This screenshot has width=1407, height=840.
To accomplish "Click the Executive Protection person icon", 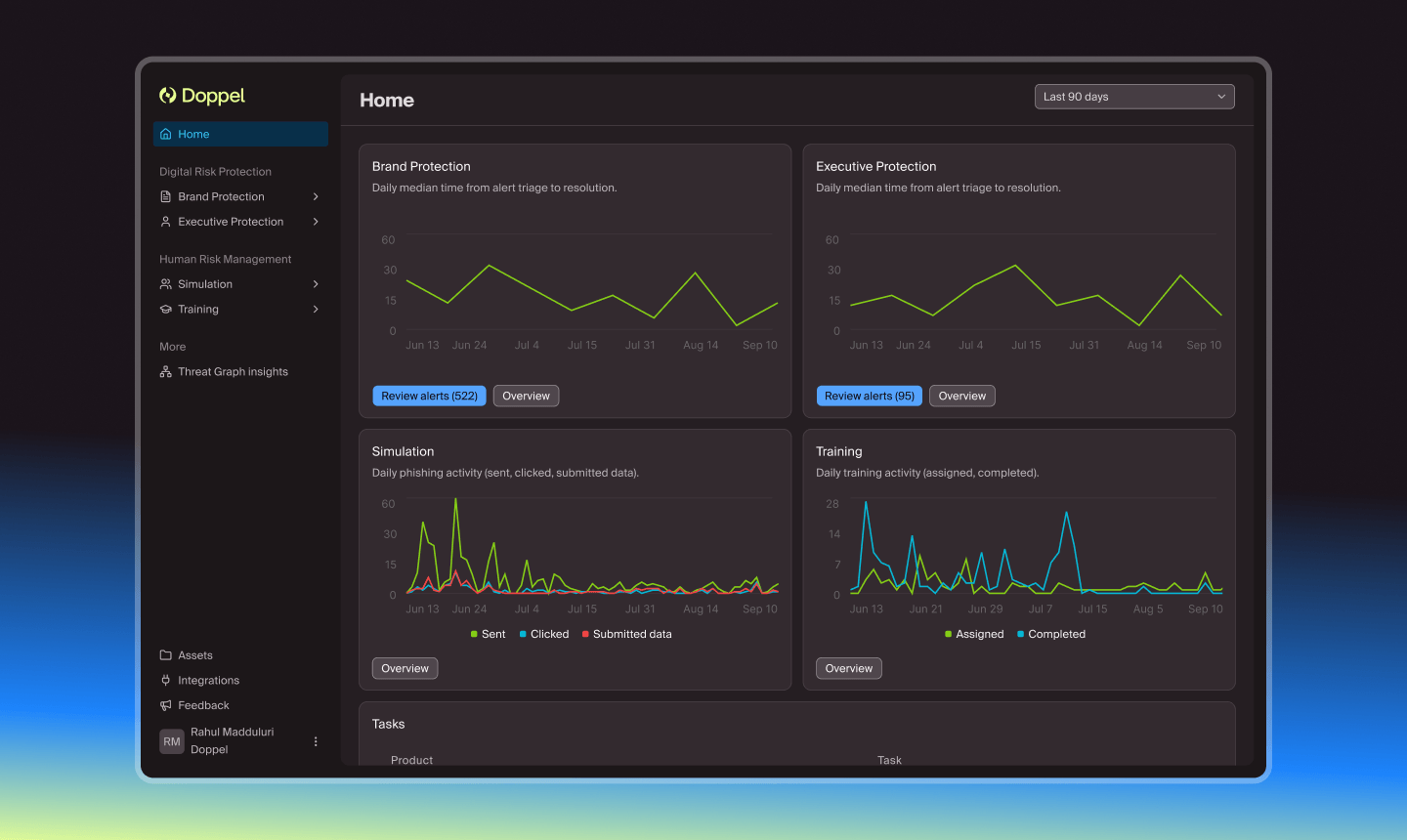I will point(166,222).
